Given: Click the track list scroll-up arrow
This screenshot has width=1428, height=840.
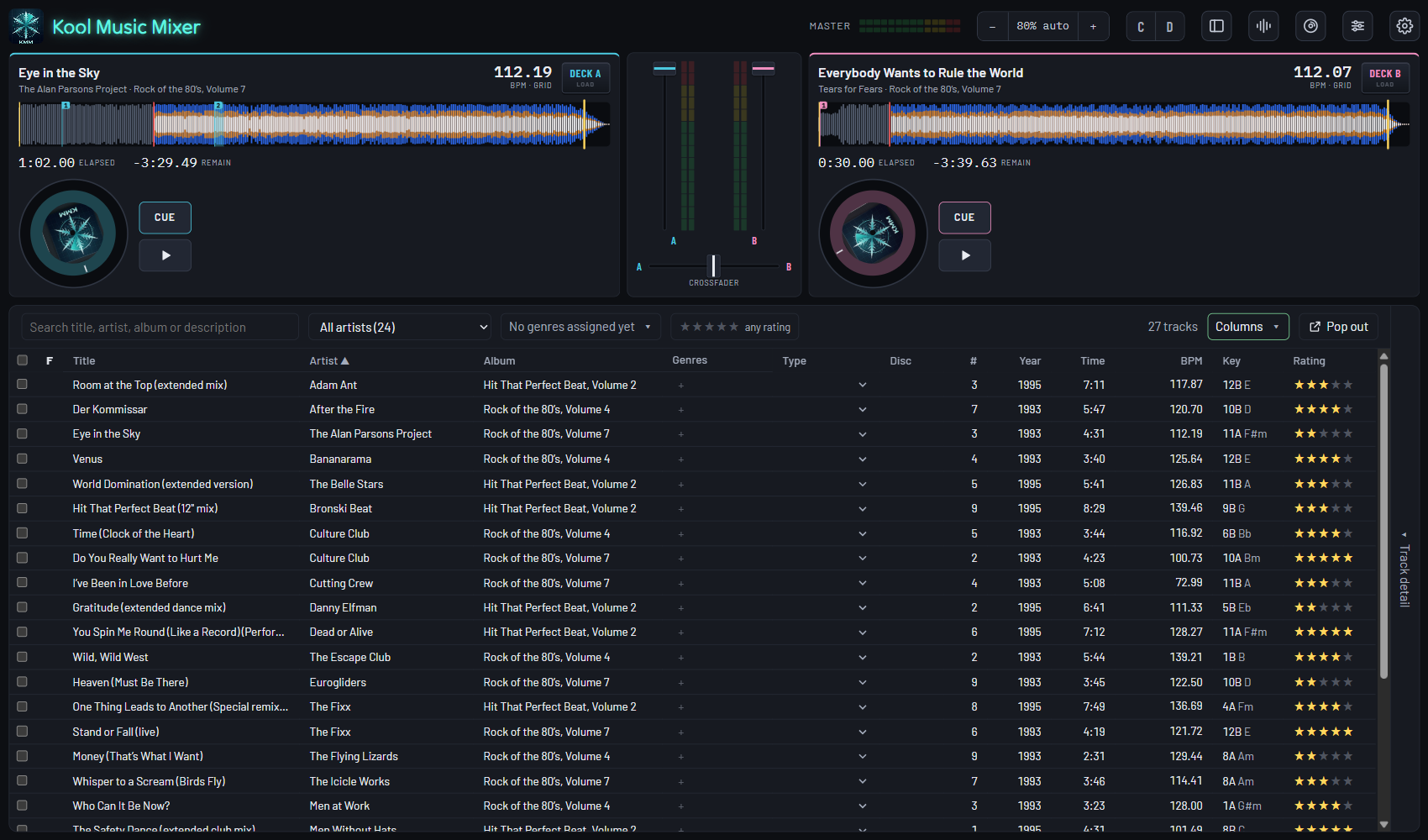Looking at the screenshot, I should coord(1383,356).
